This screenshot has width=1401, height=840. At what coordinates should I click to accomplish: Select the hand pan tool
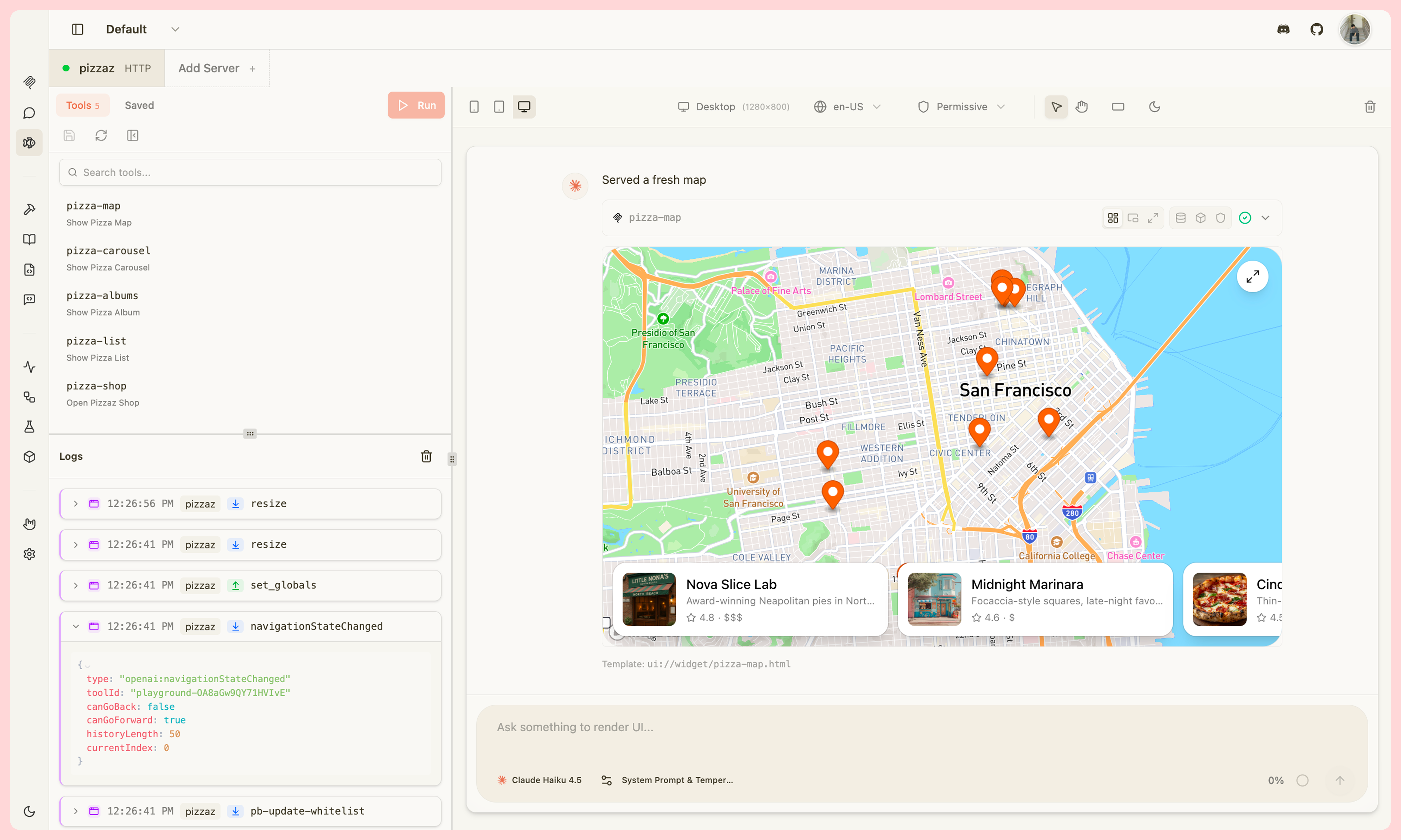coord(1082,107)
